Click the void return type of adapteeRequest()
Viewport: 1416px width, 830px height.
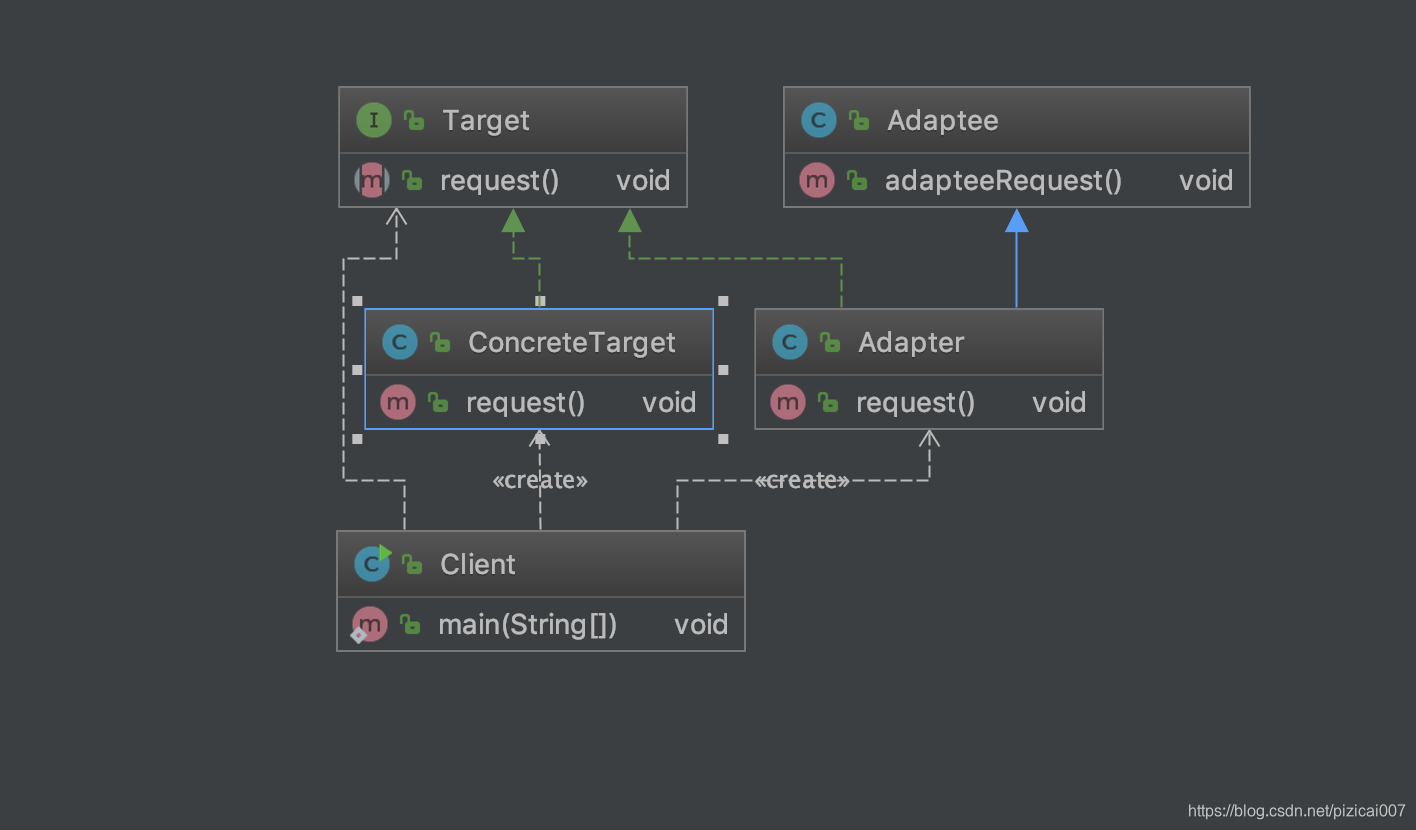[1206, 181]
